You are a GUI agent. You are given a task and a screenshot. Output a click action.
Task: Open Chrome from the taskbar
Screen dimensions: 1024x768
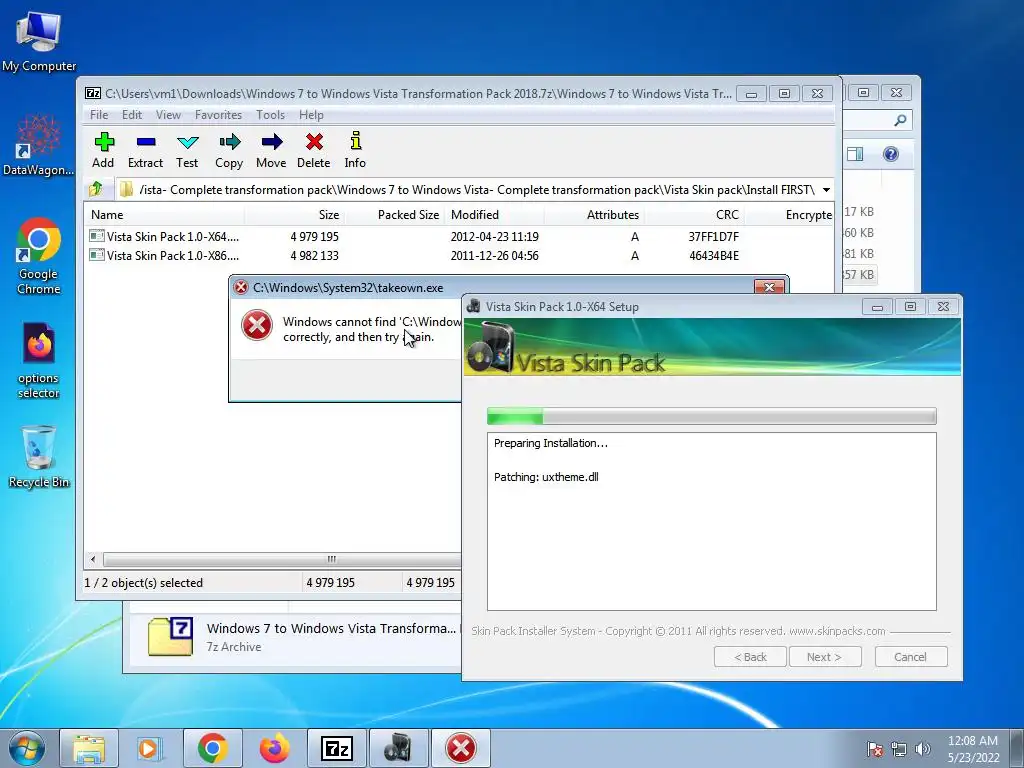(x=212, y=748)
